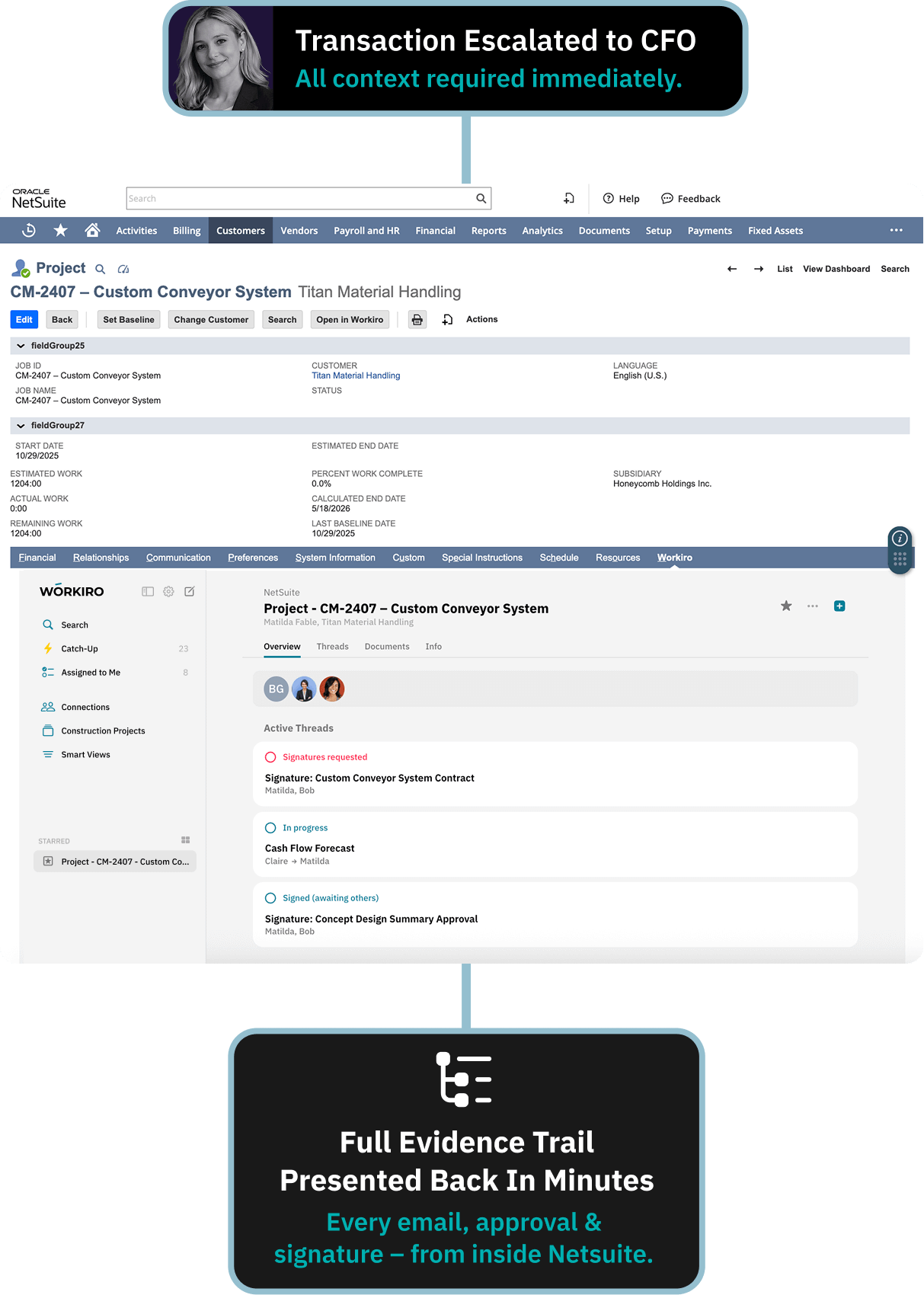The height and width of the screenshot is (1295, 924).
Task: Switch to Workiro Info tab
Action: (x=433, y=647)
